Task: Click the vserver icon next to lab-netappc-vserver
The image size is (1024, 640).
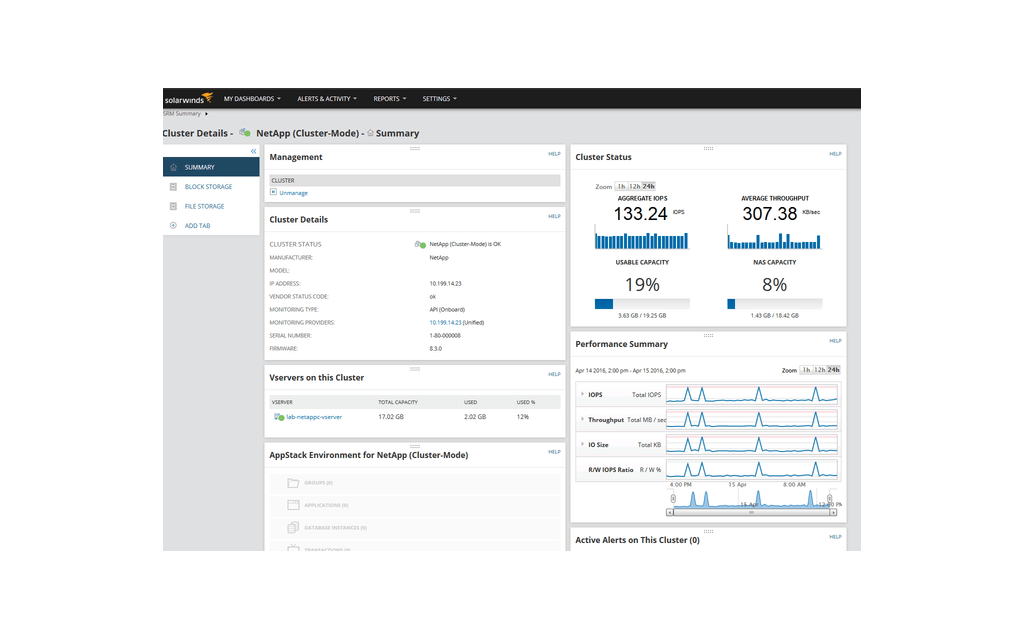Action: 278,417
